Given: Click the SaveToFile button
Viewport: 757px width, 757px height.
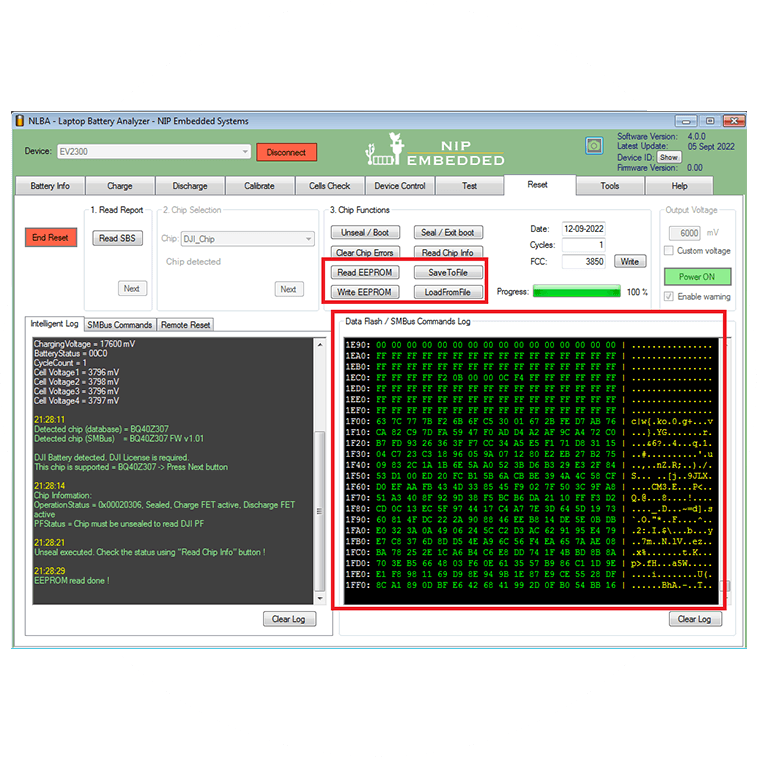Looking at the screenshot, I should [448, 272].
